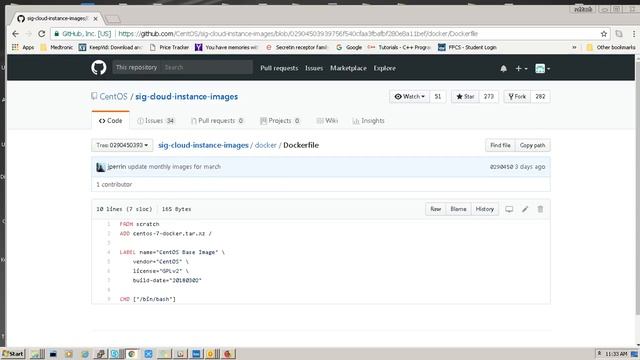640x360 pixels.
Task: Open jperrin's profile link
Action: pos(117,167)
